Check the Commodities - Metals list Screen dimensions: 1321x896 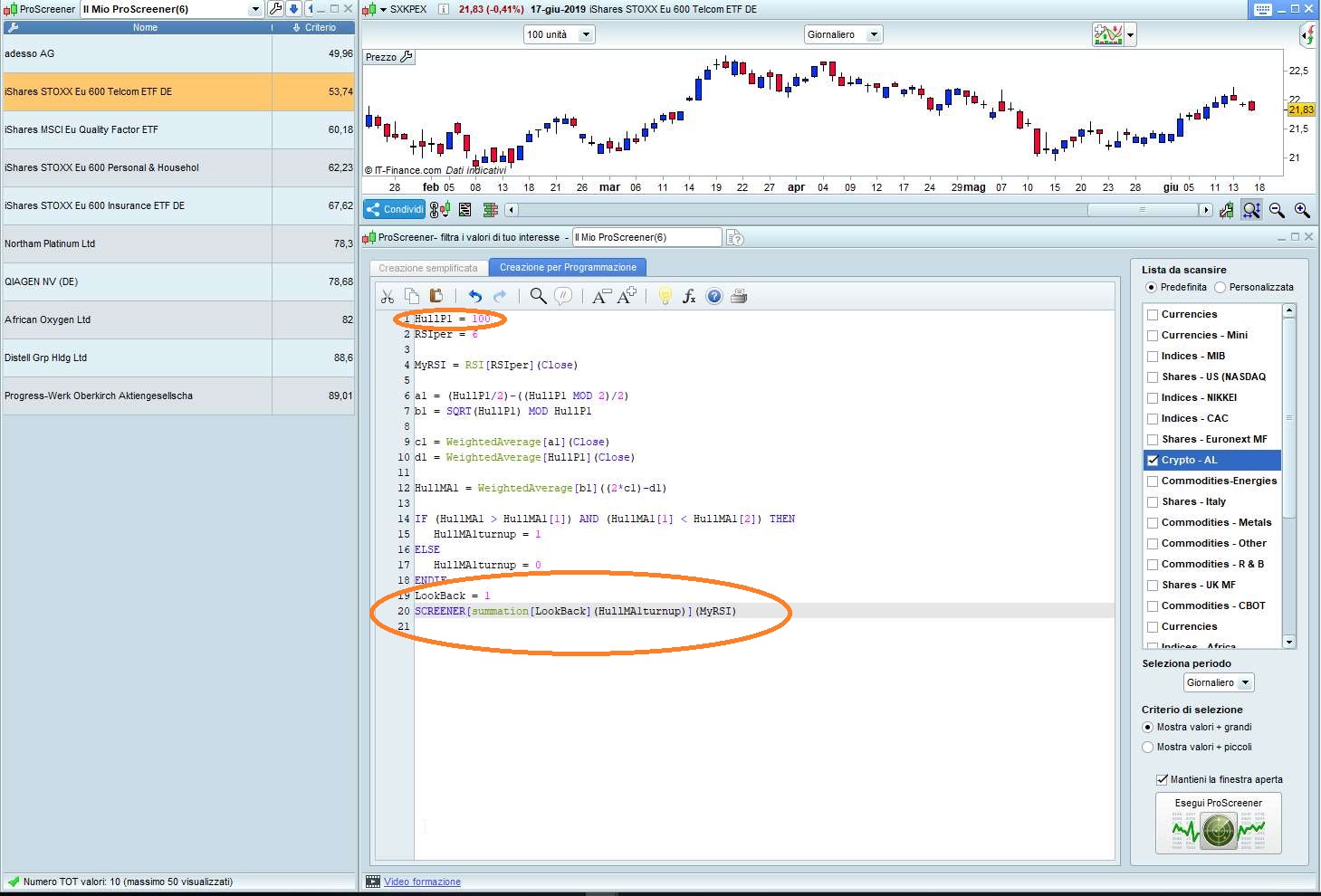click(x=1153, y=523)
